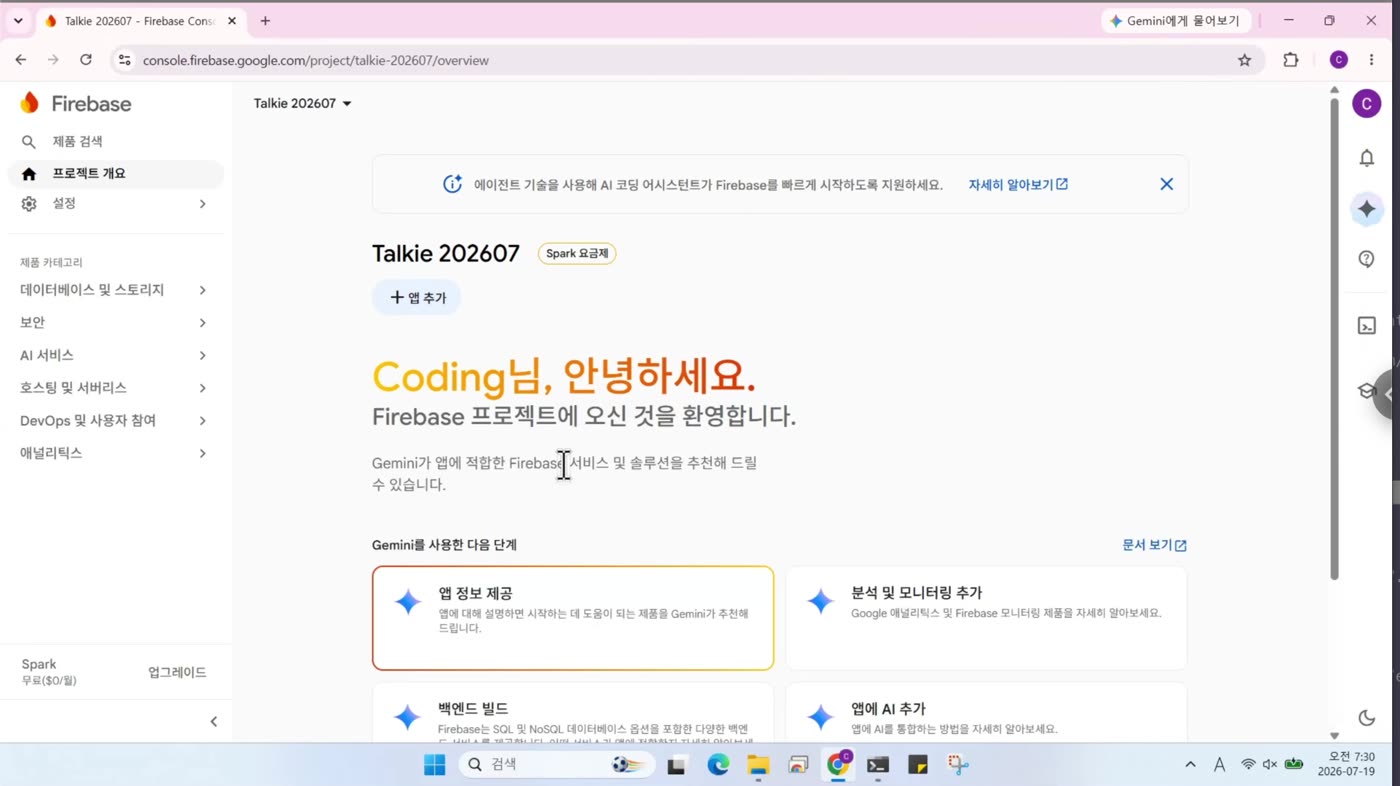Open the graduation cap learning icon
This screenshot has height=786, width=1400.
[1366, 391]
